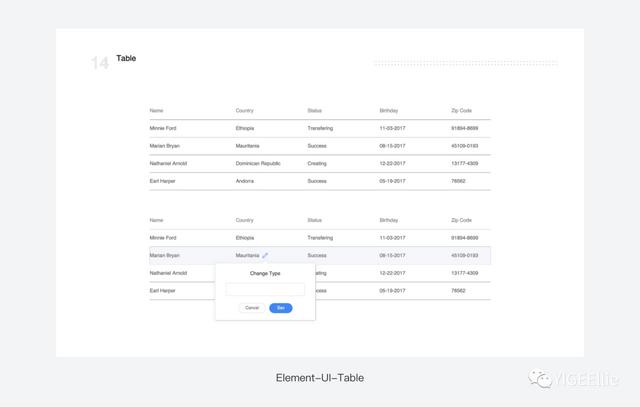Click the text field in Change Type popup
Screen dimensions: 640x407
point(265,289)
